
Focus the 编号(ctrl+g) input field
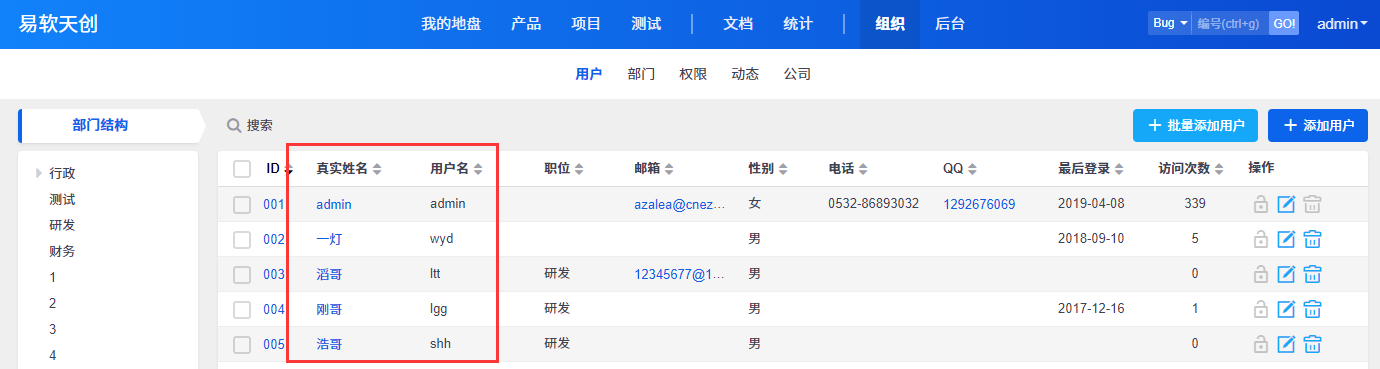pyautogui.click(x=1230, y=23)
